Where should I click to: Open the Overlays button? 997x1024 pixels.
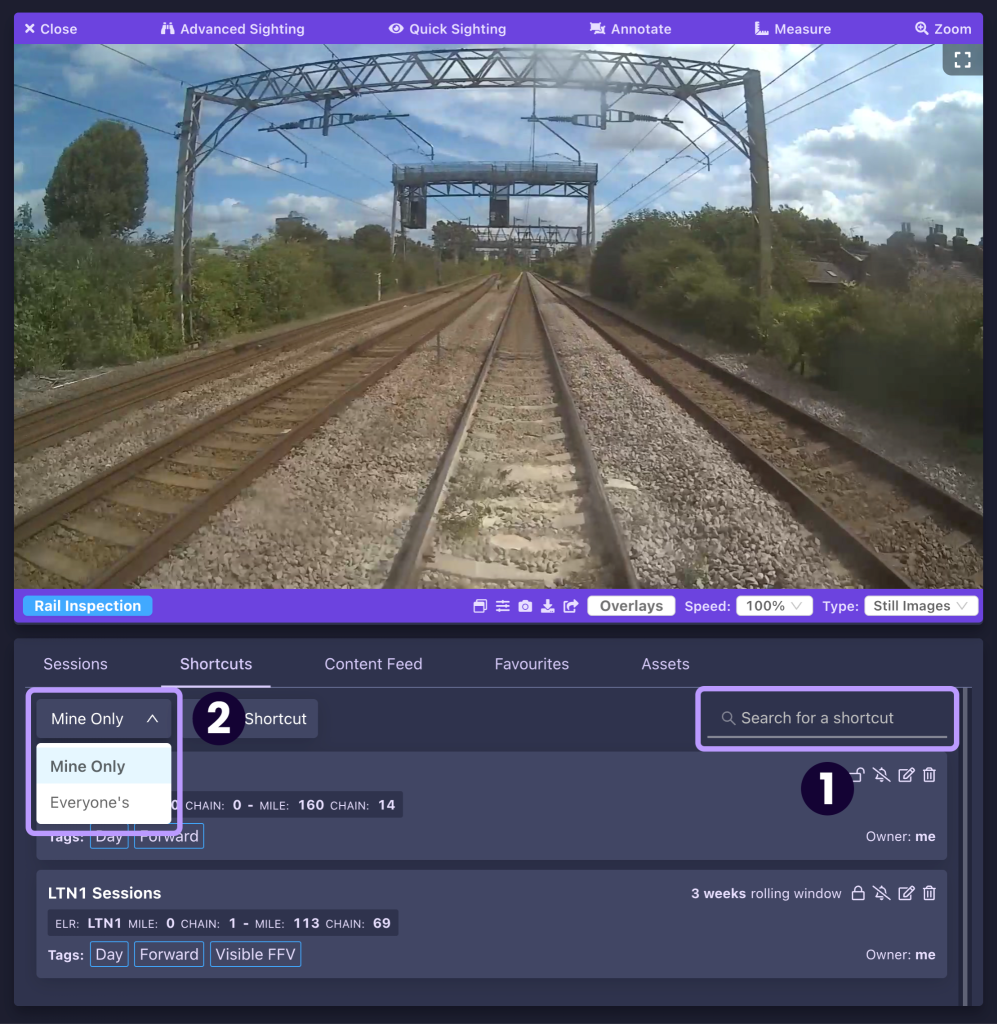coord(631,606)
